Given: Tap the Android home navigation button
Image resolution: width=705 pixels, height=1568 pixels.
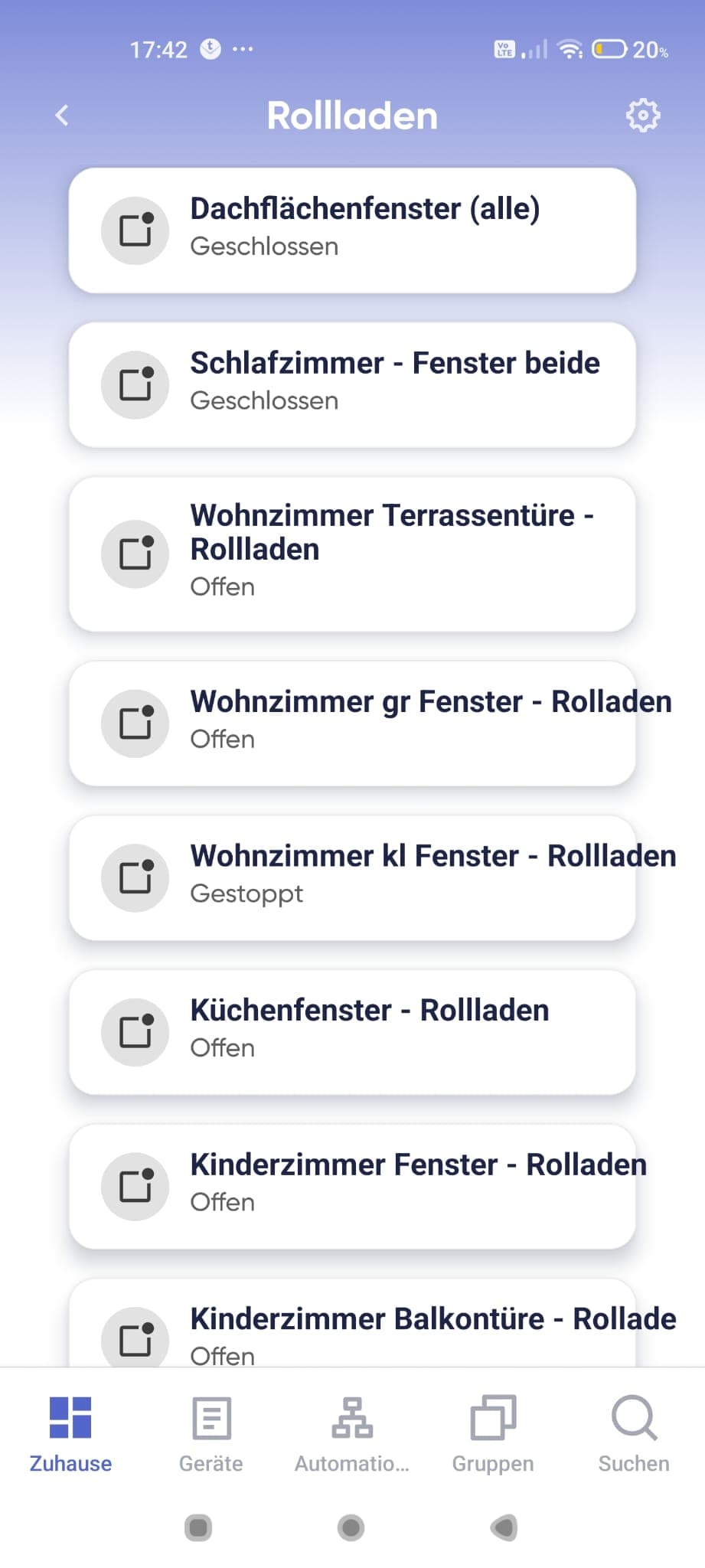Looking at the screenshot, I should click(x=351, y=1527).
